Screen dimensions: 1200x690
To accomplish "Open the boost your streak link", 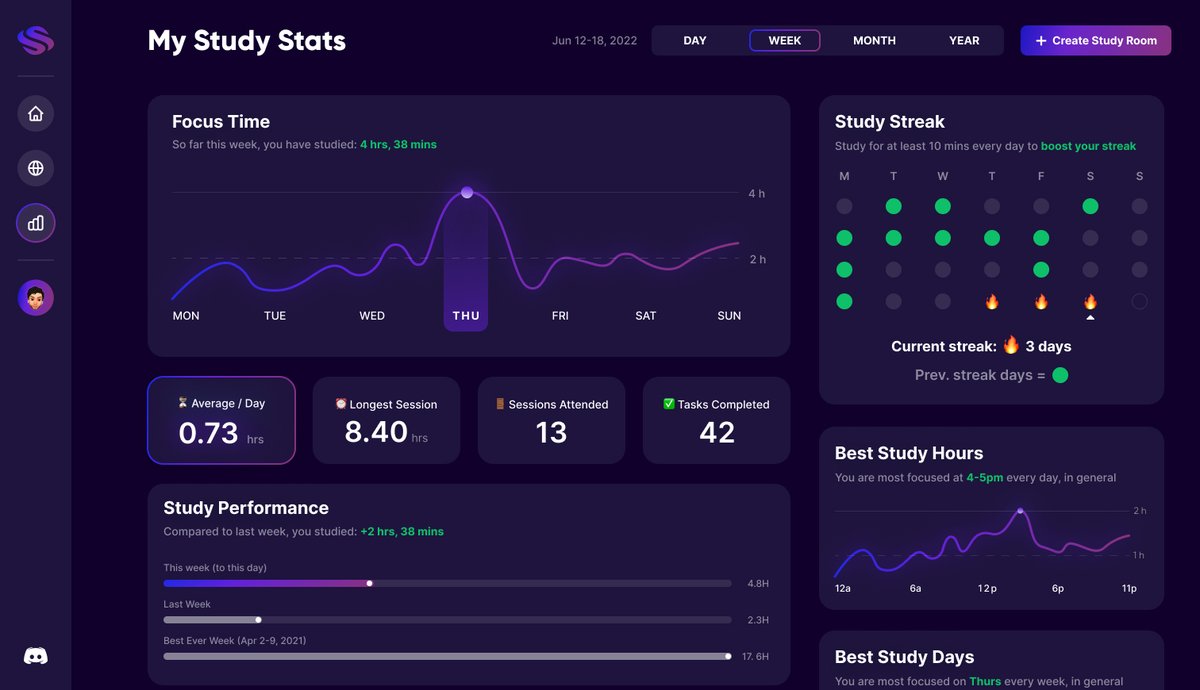I will click(1088, 145).
